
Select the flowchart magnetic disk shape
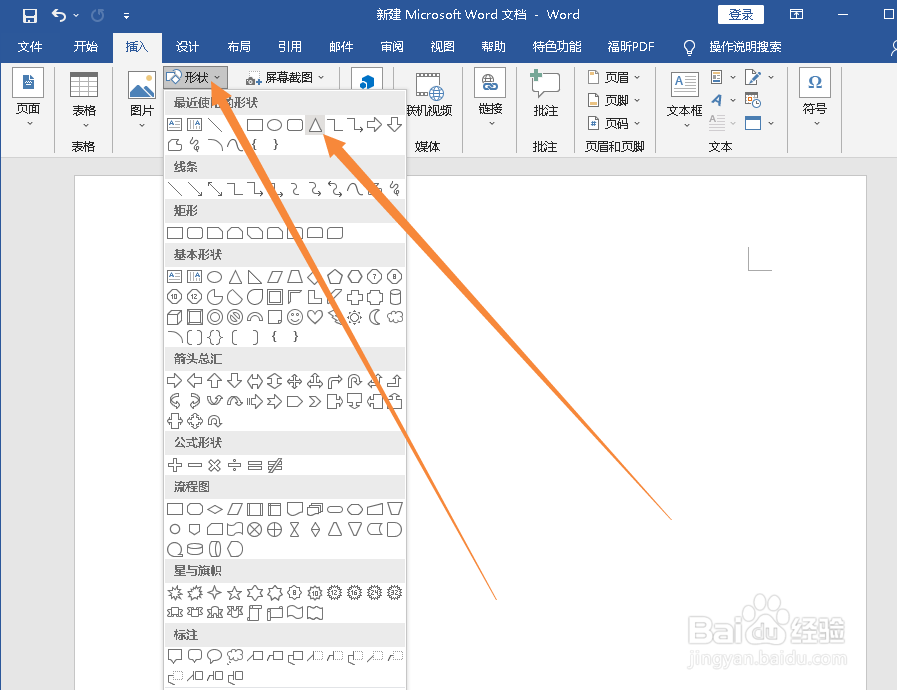(x=195, y=550)
